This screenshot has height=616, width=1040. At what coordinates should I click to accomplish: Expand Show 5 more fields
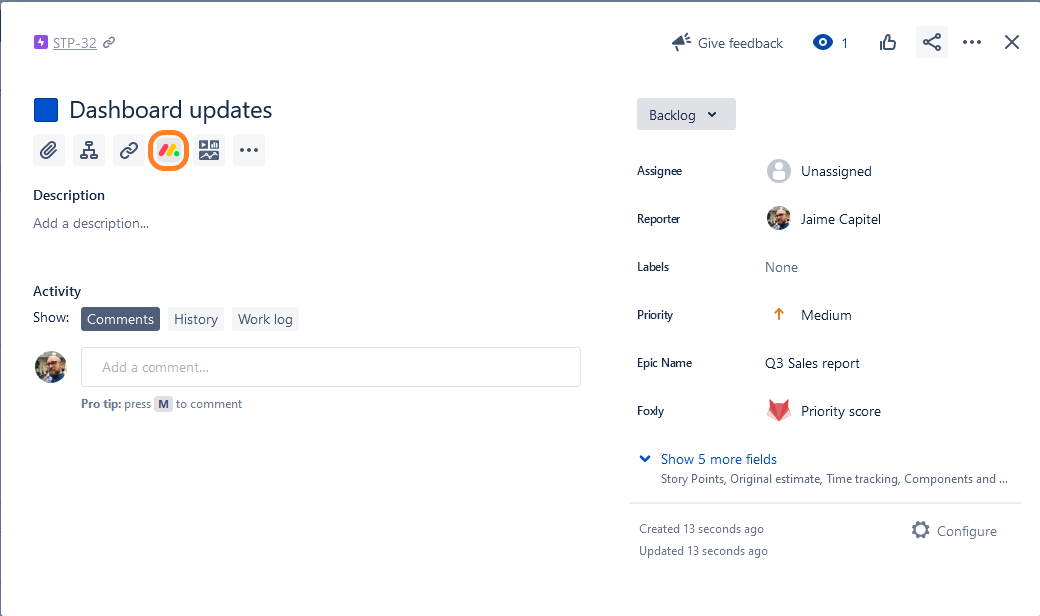tap(718, 459)
